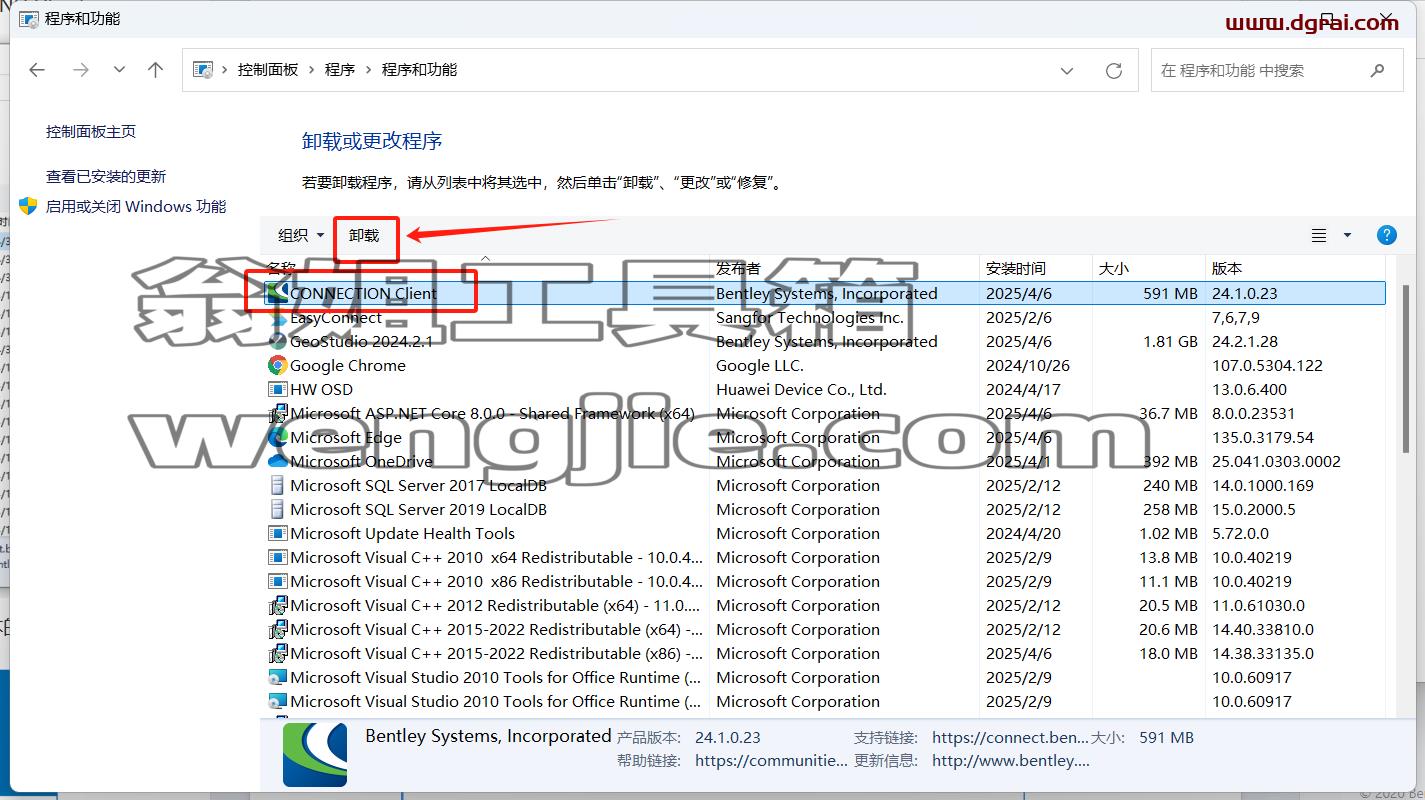Click the 卸载 toolbar button

[x=364, y=236]
